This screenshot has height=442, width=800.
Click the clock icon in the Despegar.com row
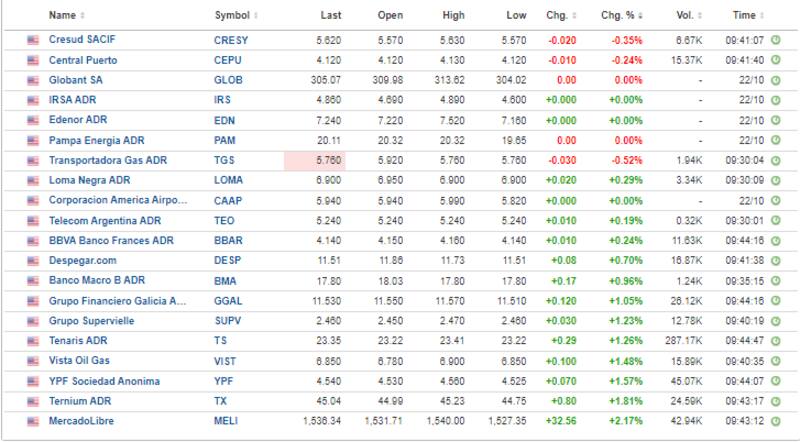[x=776, y=261]
